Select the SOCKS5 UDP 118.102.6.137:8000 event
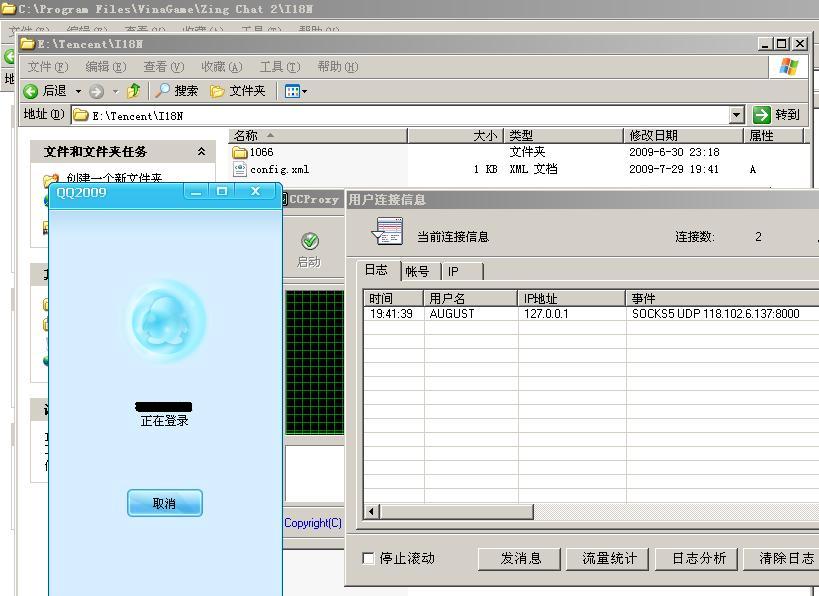The height and width of the screenshot is (596, 819). pyautogui.click(x=716, y=314)
